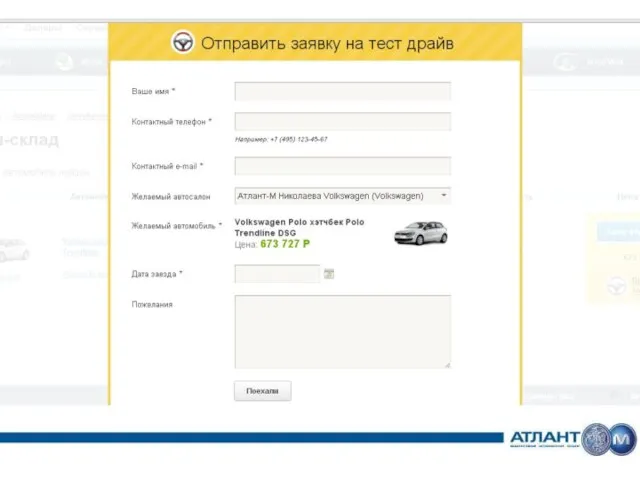
Task: Click the Volkswagen Polo Trendline DSG title
Action: point(299,227)
